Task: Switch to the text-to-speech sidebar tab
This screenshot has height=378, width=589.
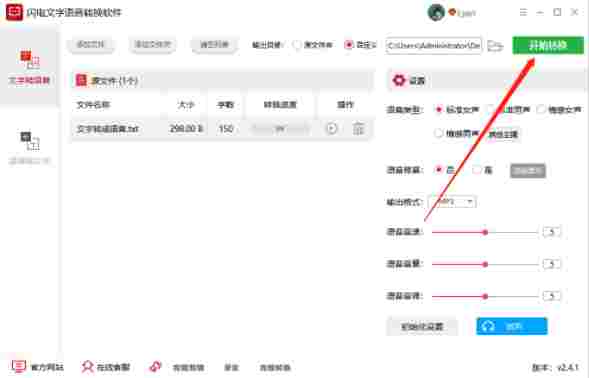Action: coord(29,68)
